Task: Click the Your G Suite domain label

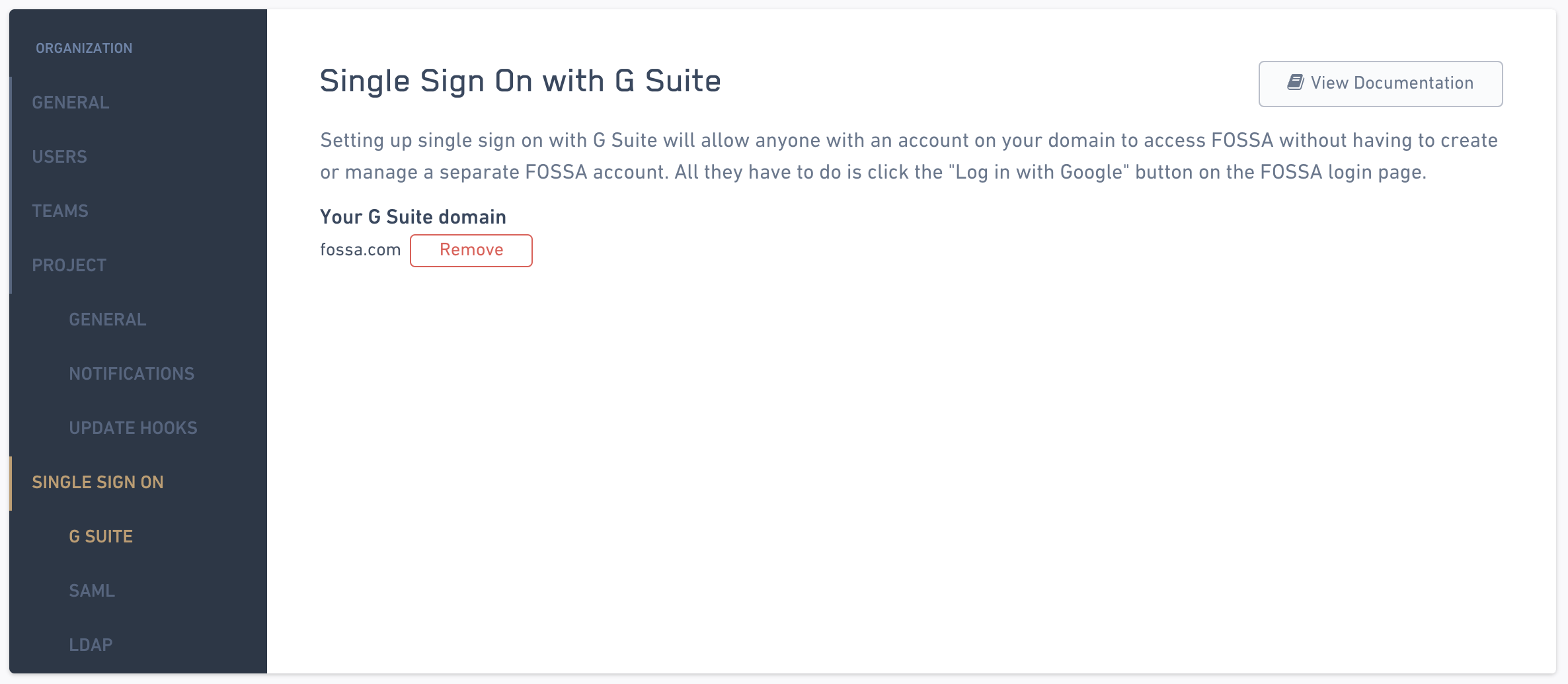Action: [x=413, y=217]
